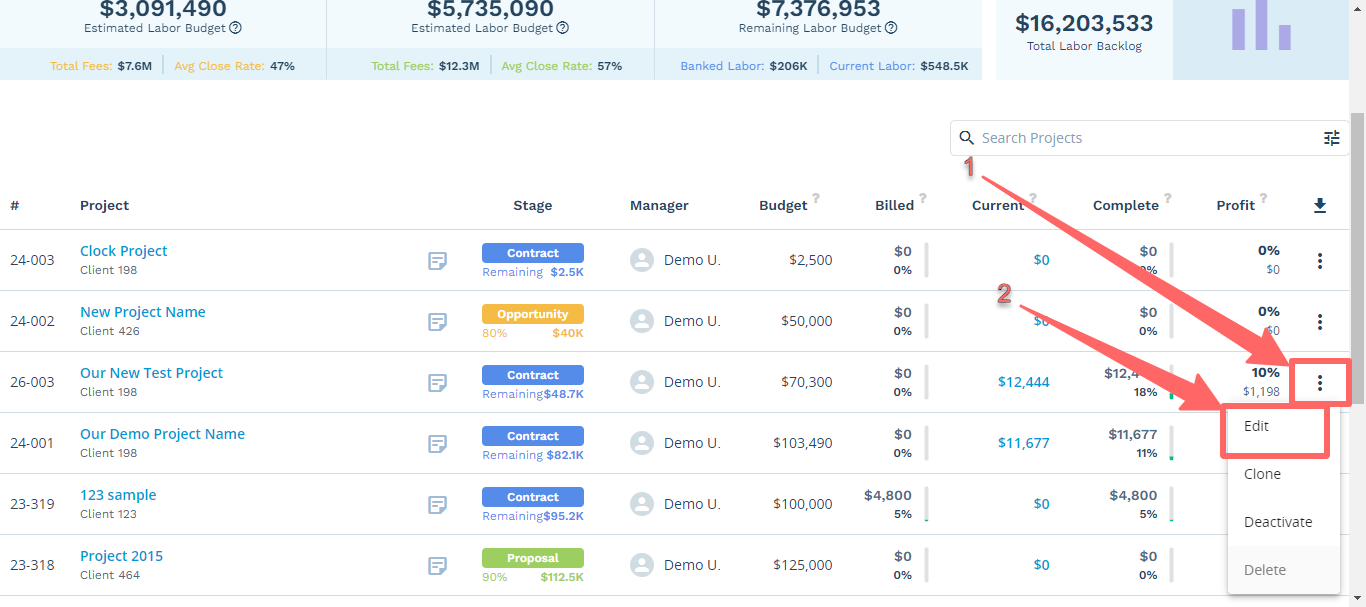Open notes icon for Clock Project
Image resolution: width=1366 pixels, height=607 pixels.
click(437, 261)
